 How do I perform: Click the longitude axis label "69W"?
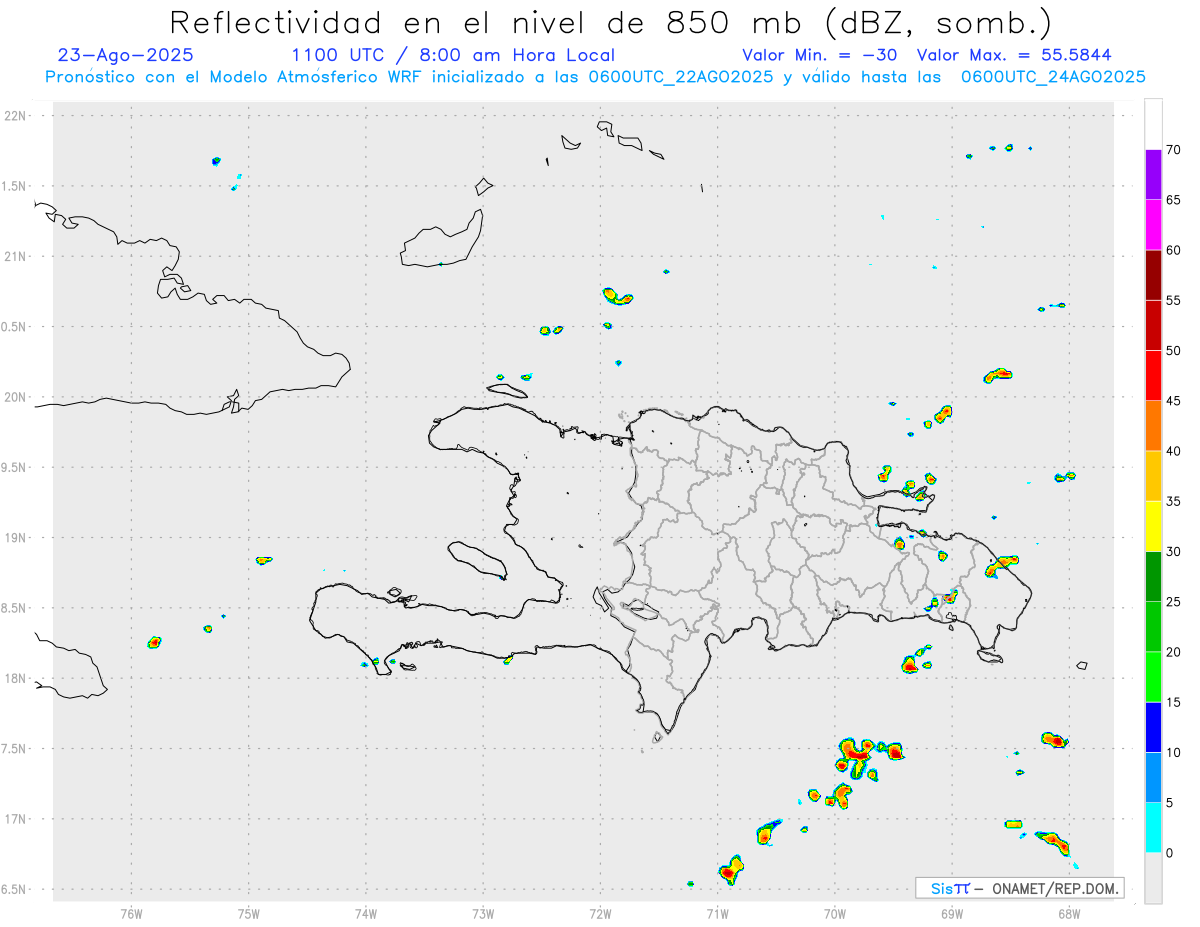pyautogui.click(x=952, y=913)
